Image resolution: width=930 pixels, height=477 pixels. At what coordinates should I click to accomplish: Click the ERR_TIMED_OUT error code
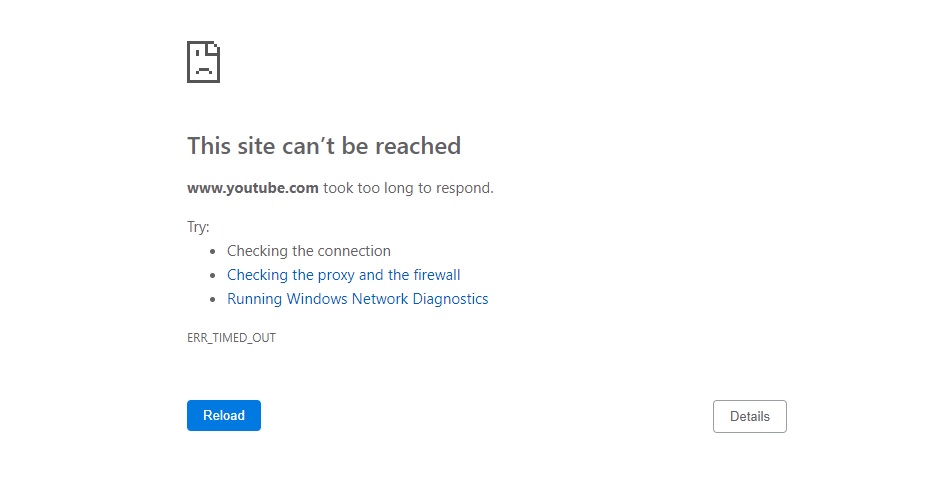click(231, 338)
